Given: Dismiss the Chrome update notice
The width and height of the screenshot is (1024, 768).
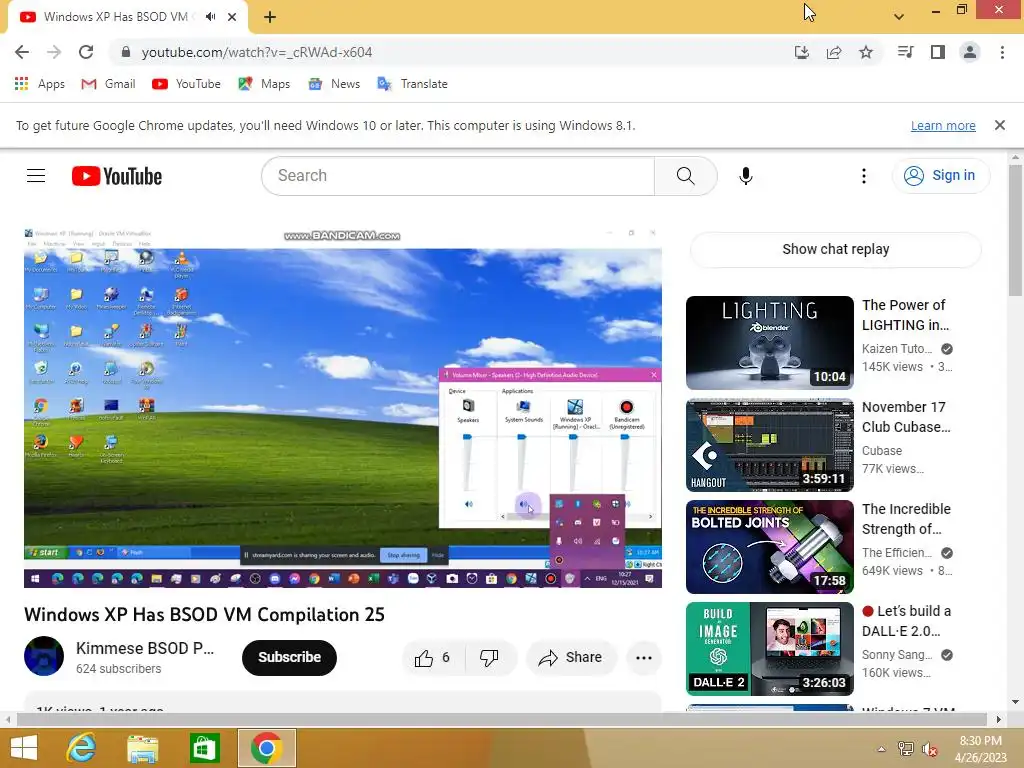Looking at the screenshot, I should coord(999,125).
